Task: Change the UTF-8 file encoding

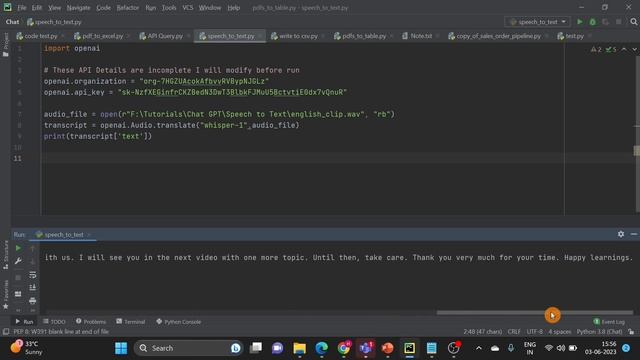Action: click(x=535, y=332)
